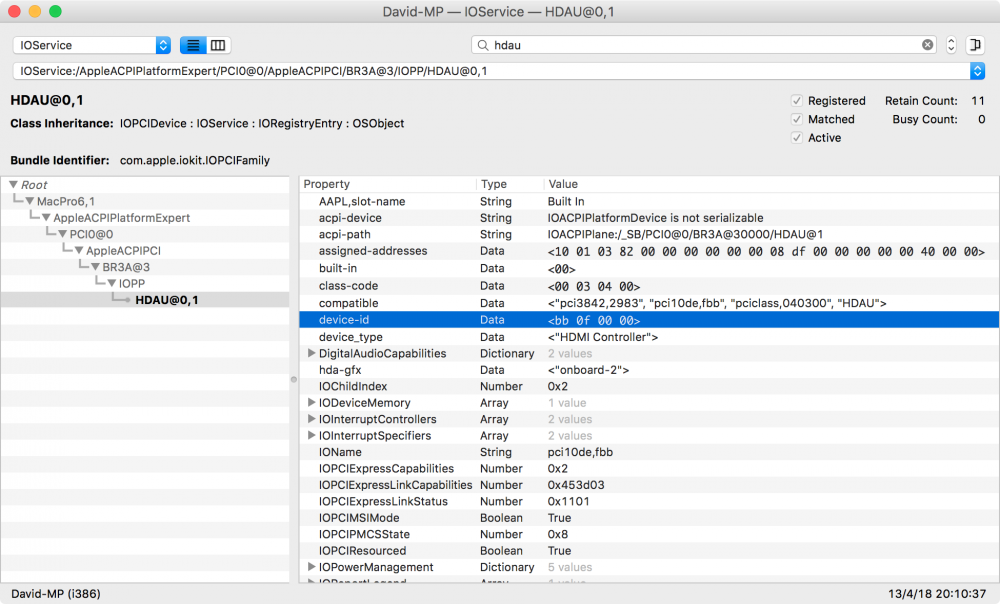The height and width of the screenshot is (604, 1000).
Task: Expand the DigitalAudioCapabilities dictionary
Action: coord(311,353)
